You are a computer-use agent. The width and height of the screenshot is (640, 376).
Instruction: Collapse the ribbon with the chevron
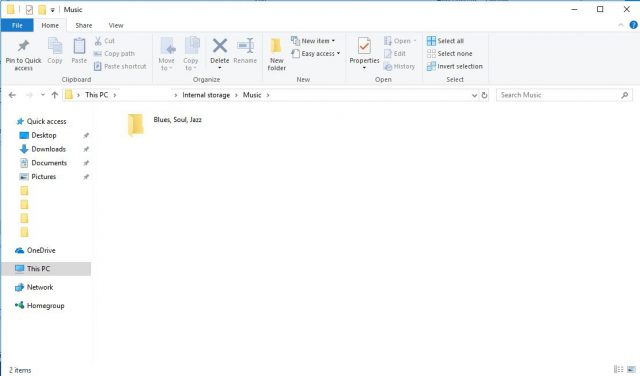pos(621,25)
